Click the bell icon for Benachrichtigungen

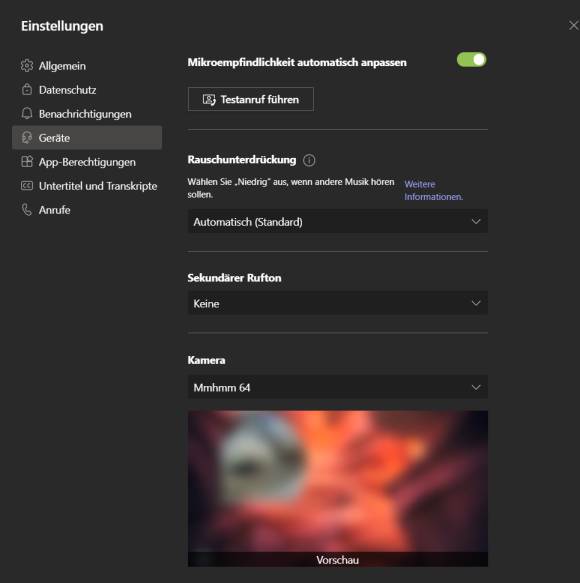point(27,113)
